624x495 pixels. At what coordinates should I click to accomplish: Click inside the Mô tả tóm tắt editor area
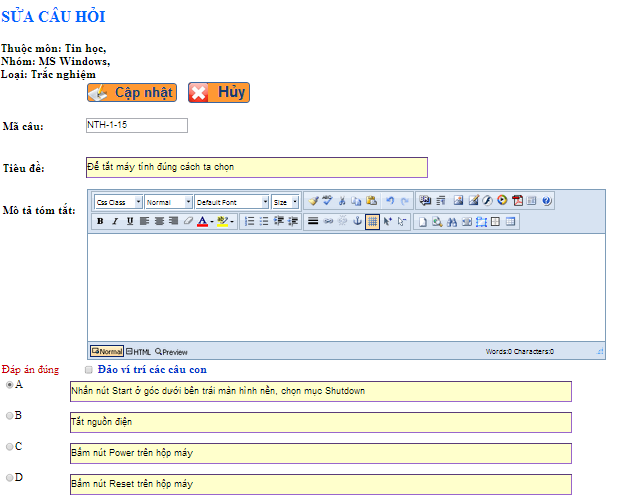coord(346,287)
